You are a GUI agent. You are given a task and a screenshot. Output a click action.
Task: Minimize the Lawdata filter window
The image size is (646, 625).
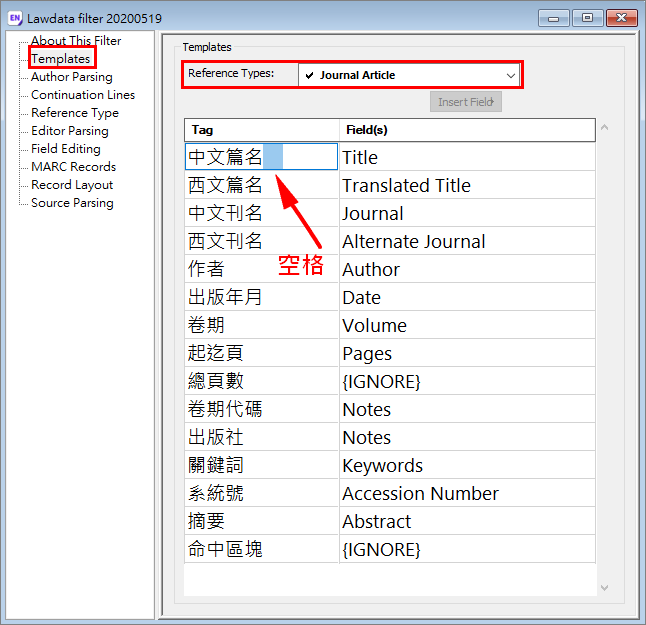tap(553, 18)
